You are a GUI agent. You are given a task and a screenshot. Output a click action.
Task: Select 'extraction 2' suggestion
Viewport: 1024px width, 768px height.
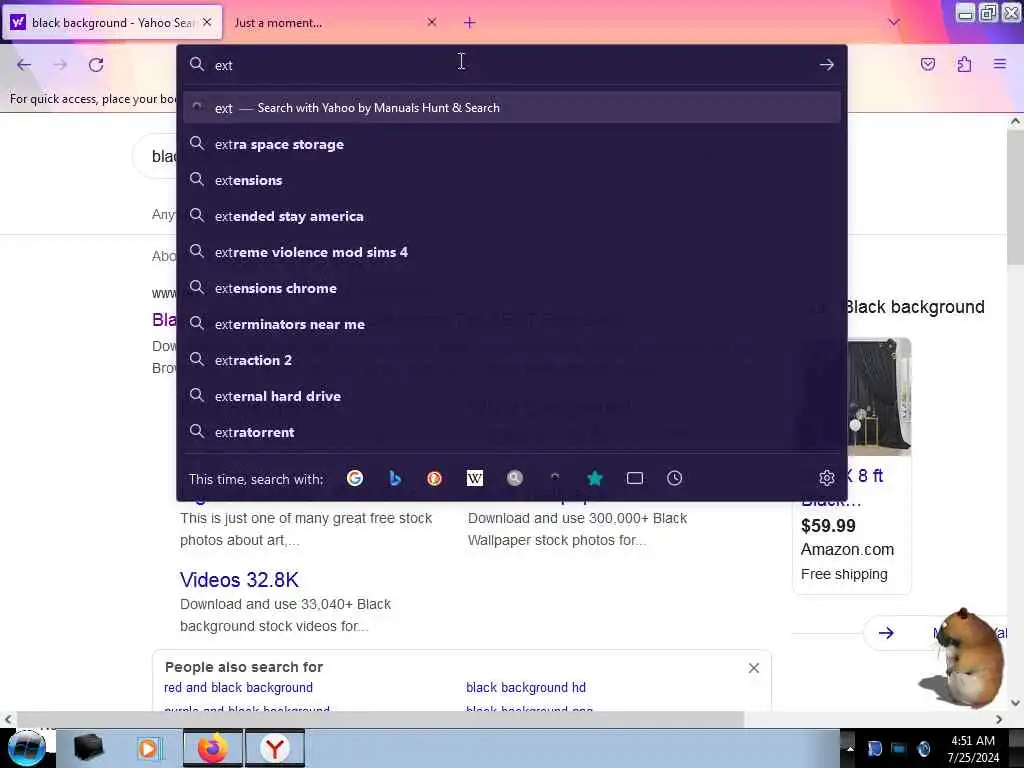pyautogui.click(x=511, y=360)
